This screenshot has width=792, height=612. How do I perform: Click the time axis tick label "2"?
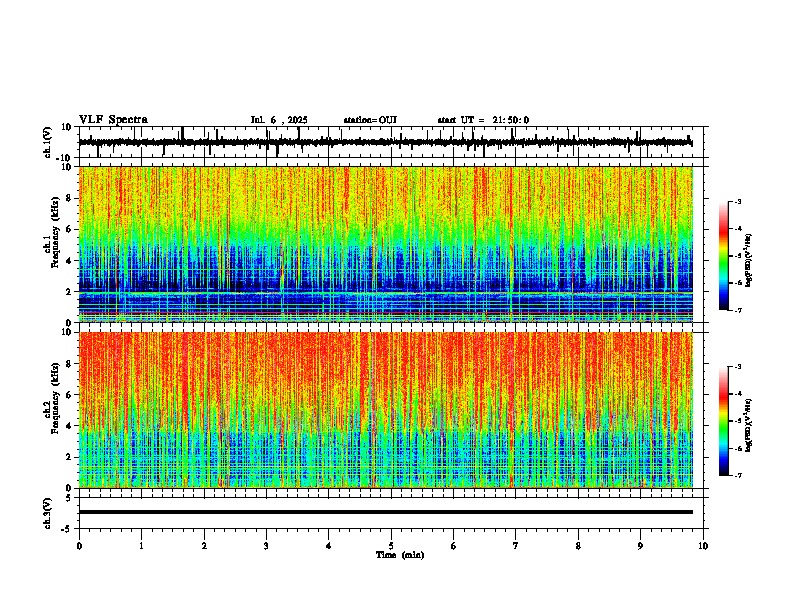click(x=204, y=546)
